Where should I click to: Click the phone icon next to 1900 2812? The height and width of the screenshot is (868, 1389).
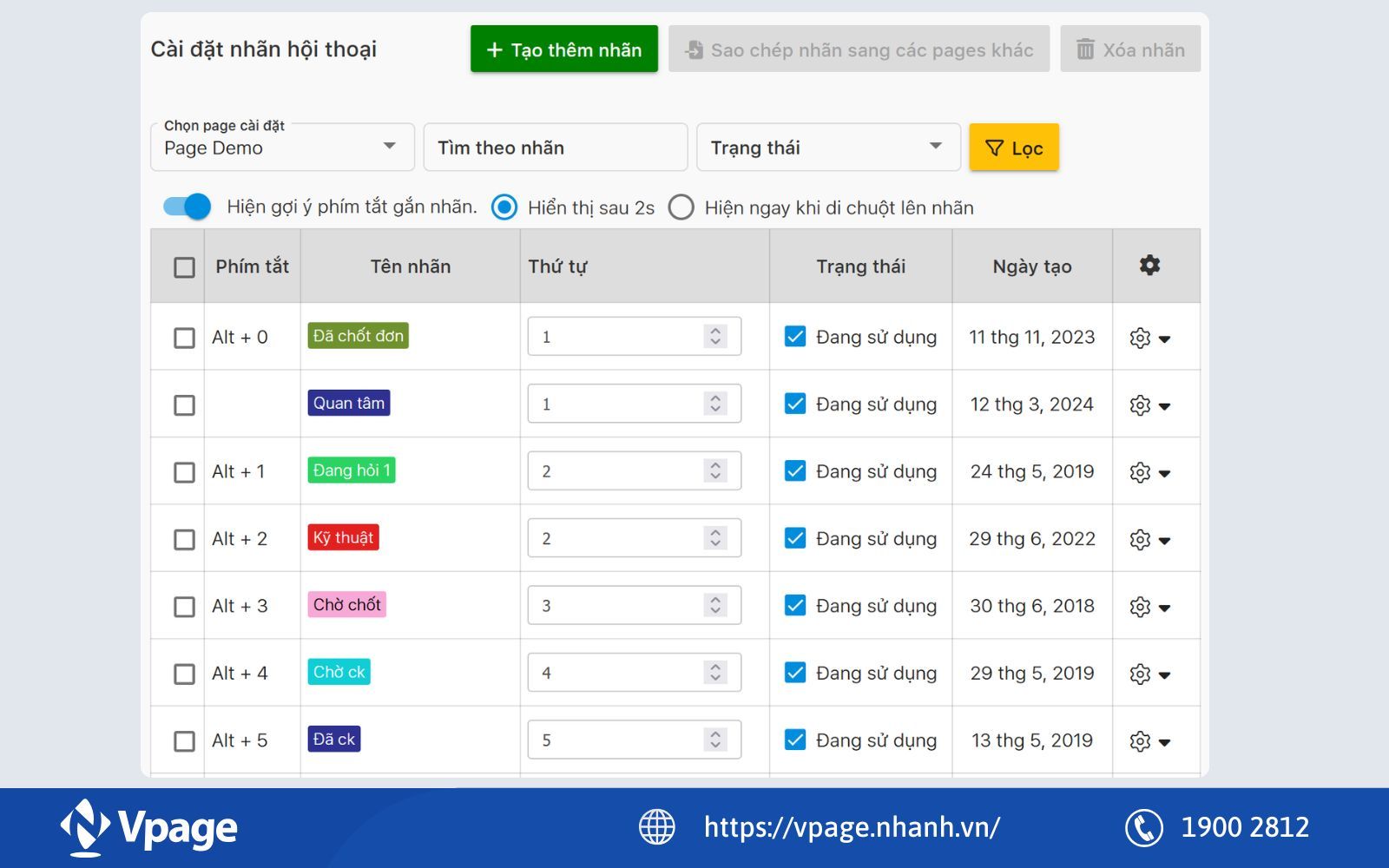pos(1144,827)
